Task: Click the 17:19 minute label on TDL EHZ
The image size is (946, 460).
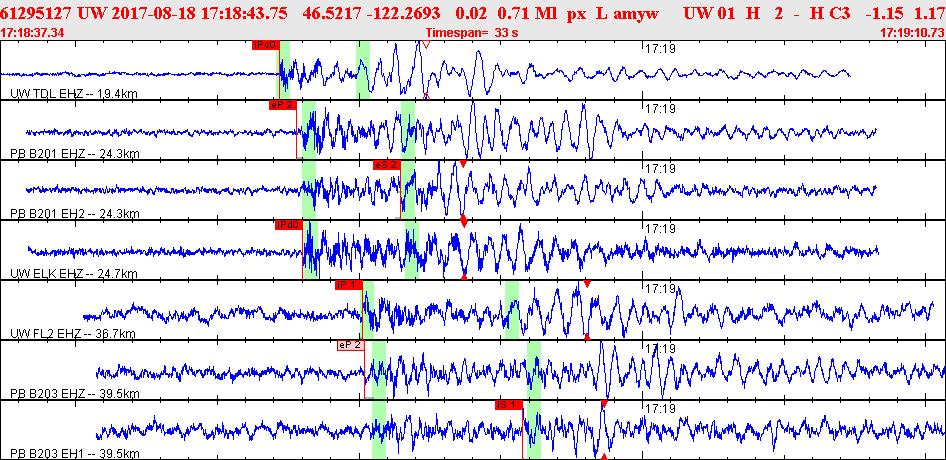Action: click(x=660, y=48)
